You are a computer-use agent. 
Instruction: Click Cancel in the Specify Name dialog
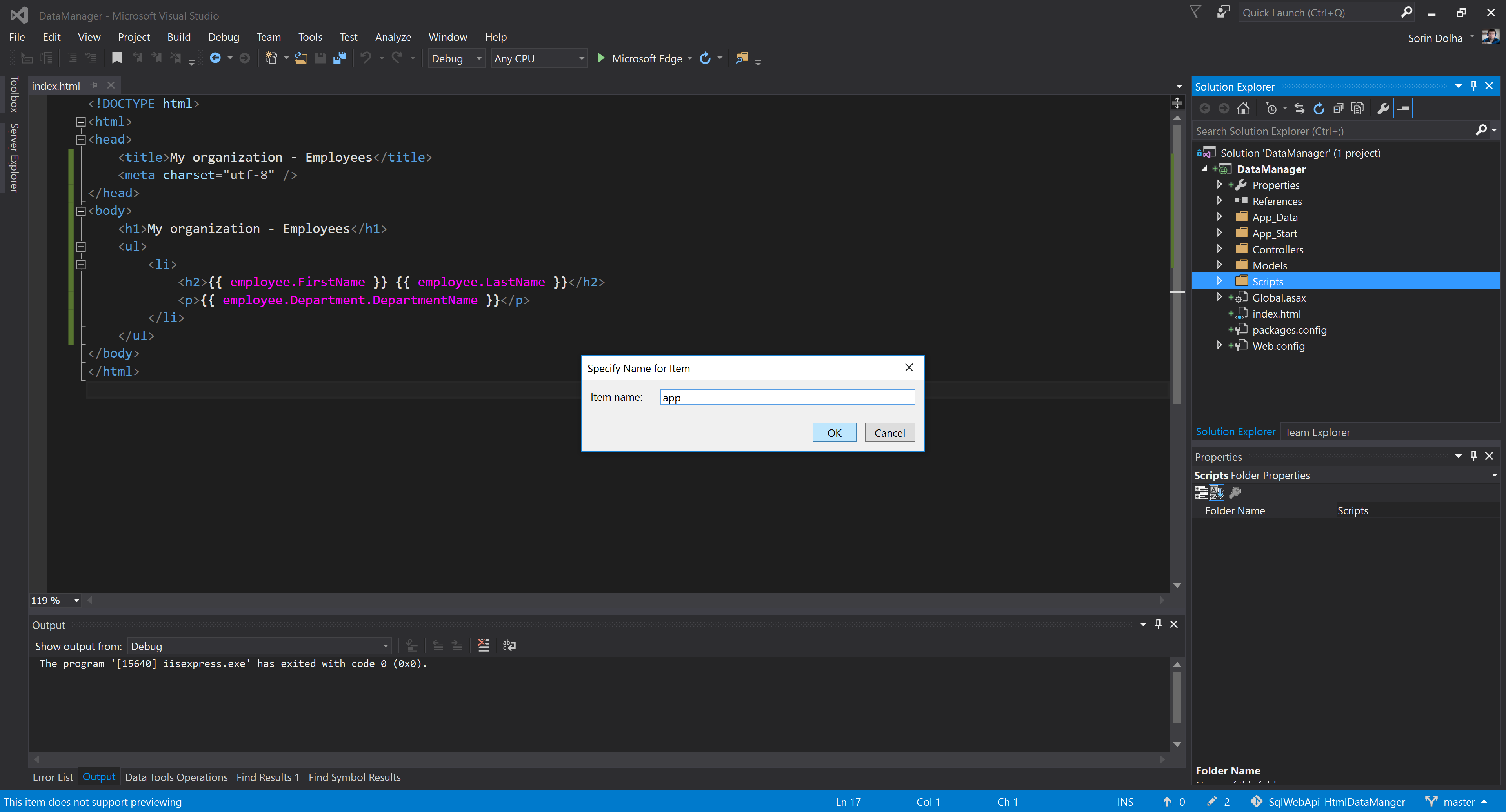click(x=889, y=432)
